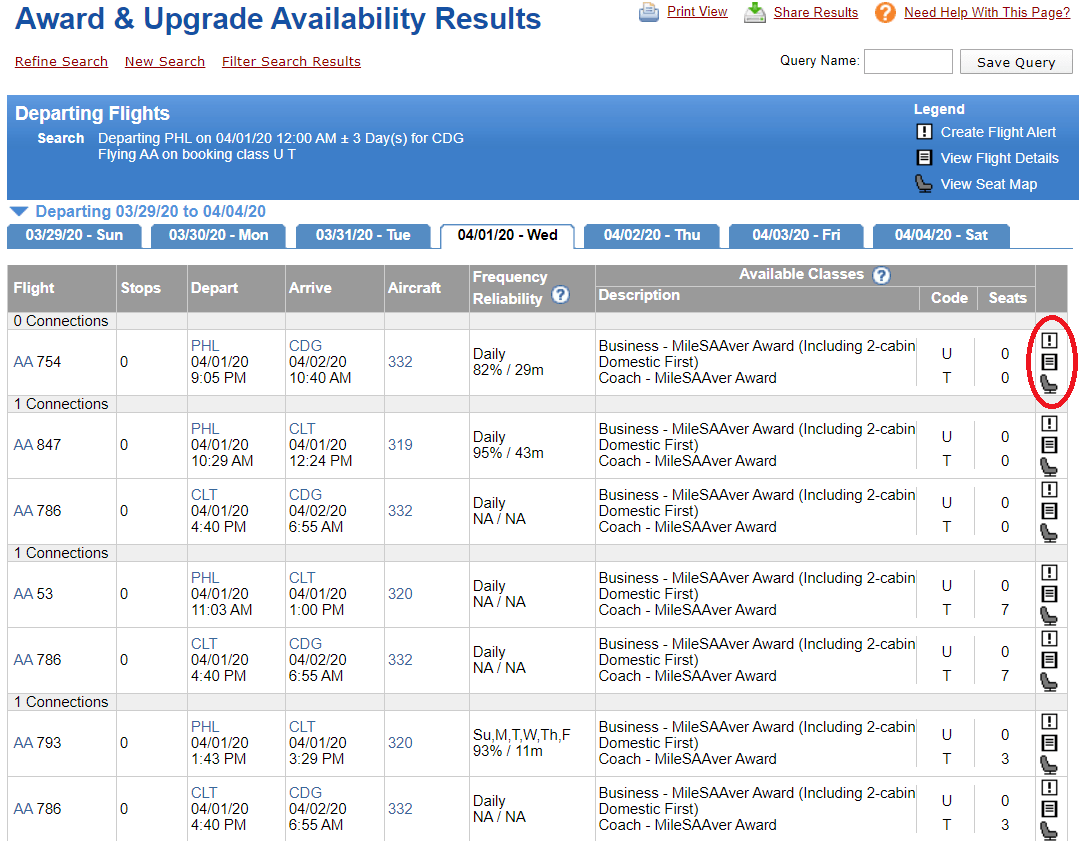Click the Share Results download icon

pos(755,12)
